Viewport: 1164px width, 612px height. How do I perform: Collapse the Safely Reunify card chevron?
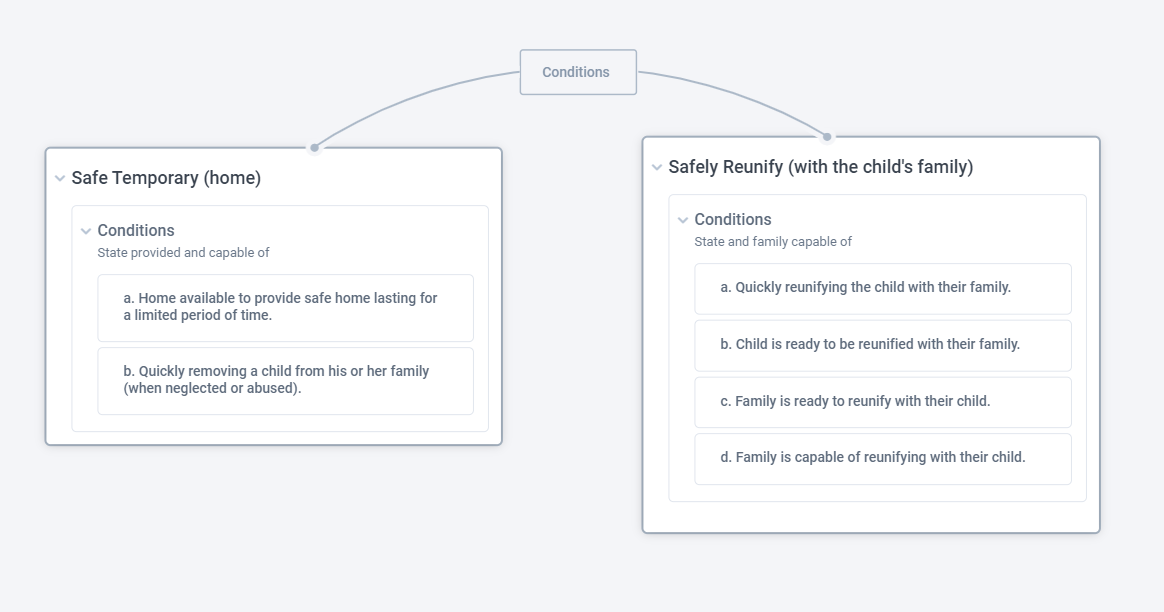pyautogui.click(x=657, y=167)
